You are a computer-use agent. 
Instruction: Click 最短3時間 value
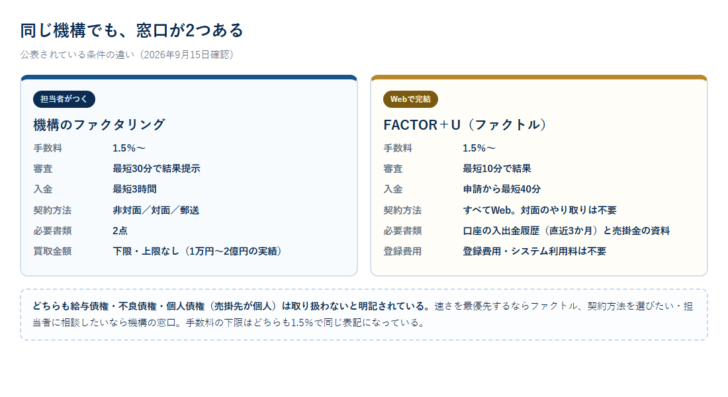135,189
